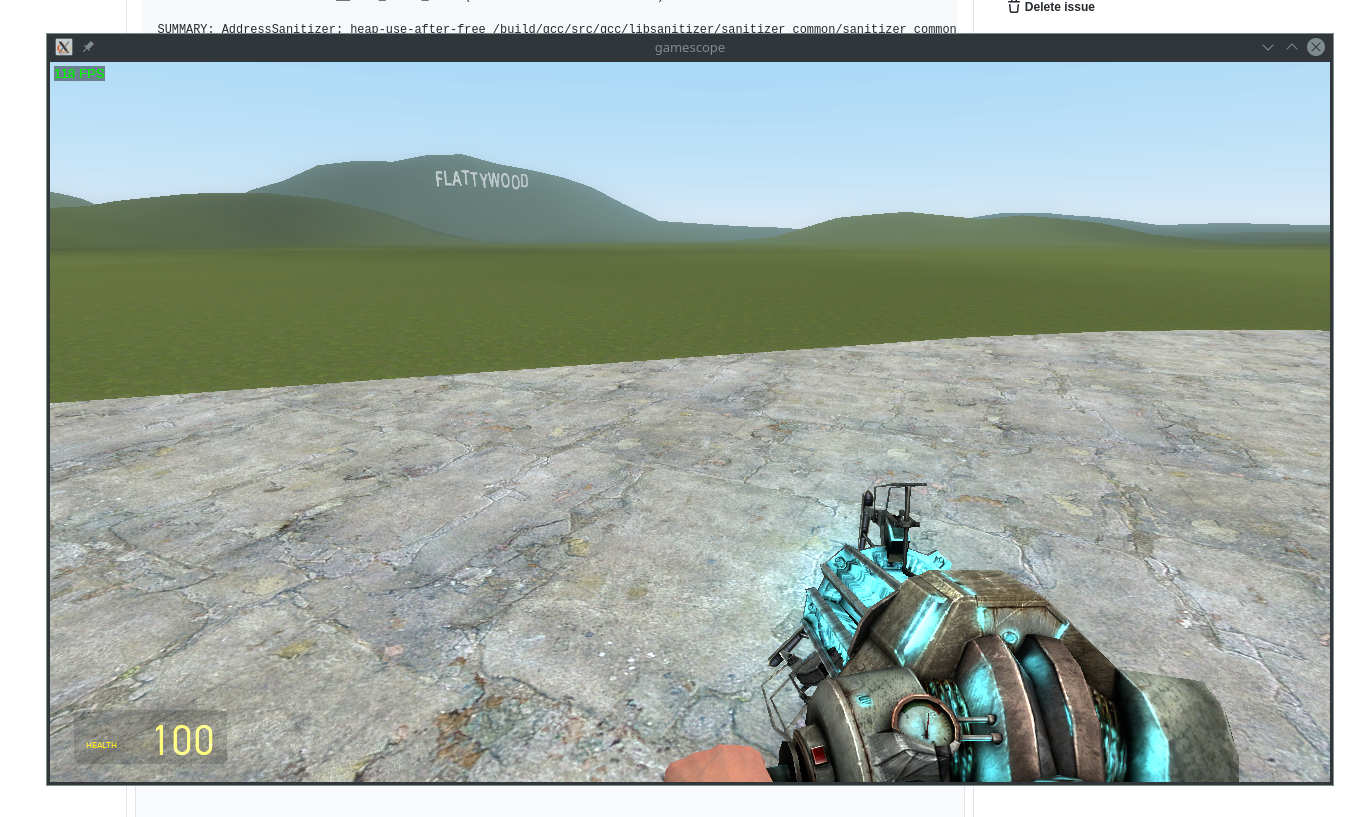The height and width of the screenshot is (817, 1366).
Task: Click the Delete issue link
Action: click(x=1059, y=7)
